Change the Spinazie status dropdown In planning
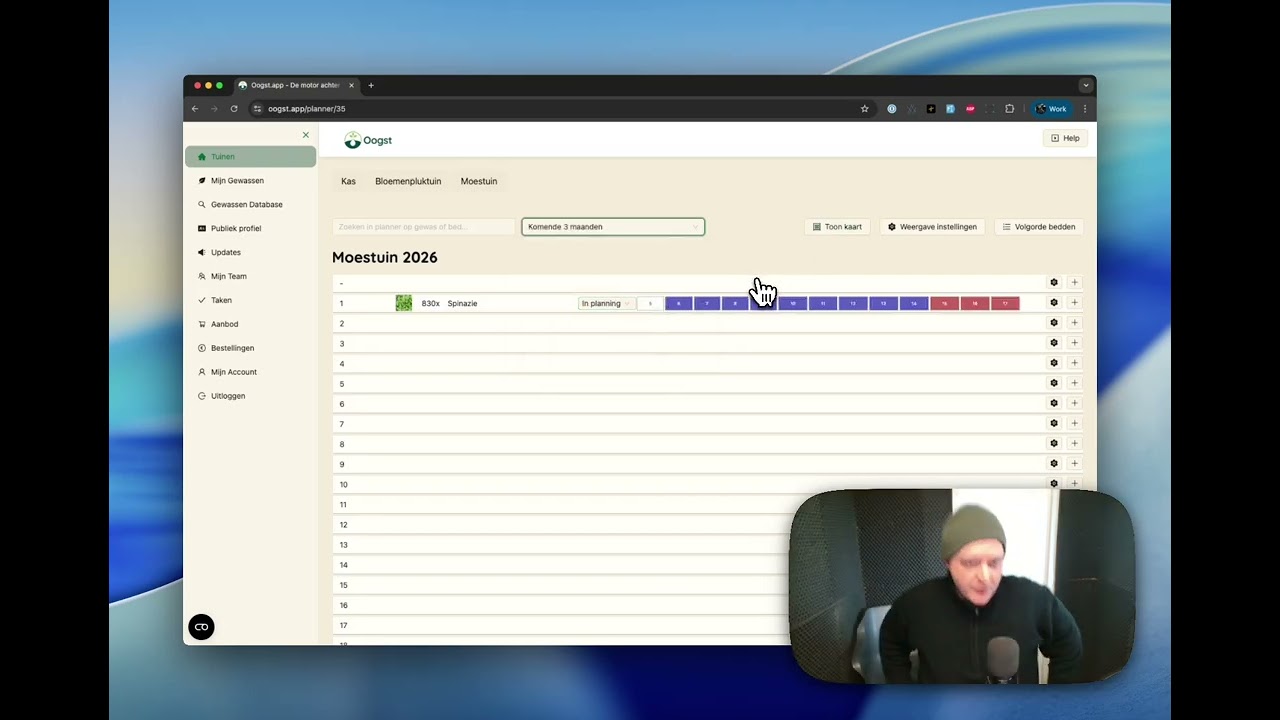This screenshot has width=1280, height=720. (606, 303)
